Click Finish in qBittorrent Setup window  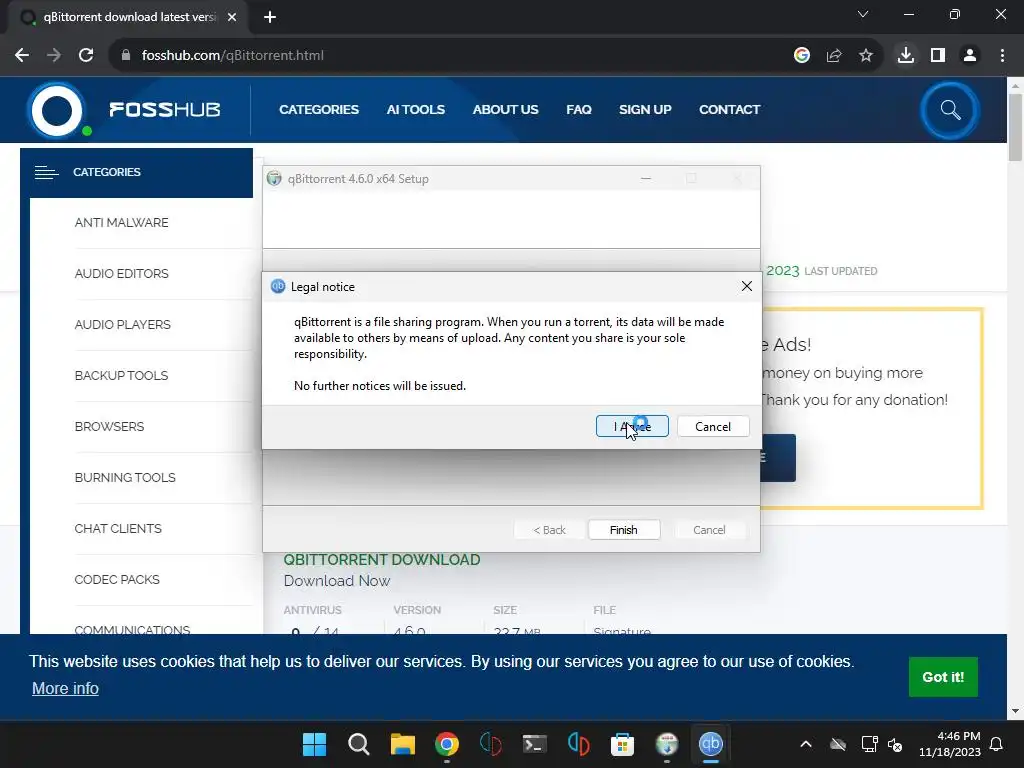pyautogui.click(x=624, y=530)
